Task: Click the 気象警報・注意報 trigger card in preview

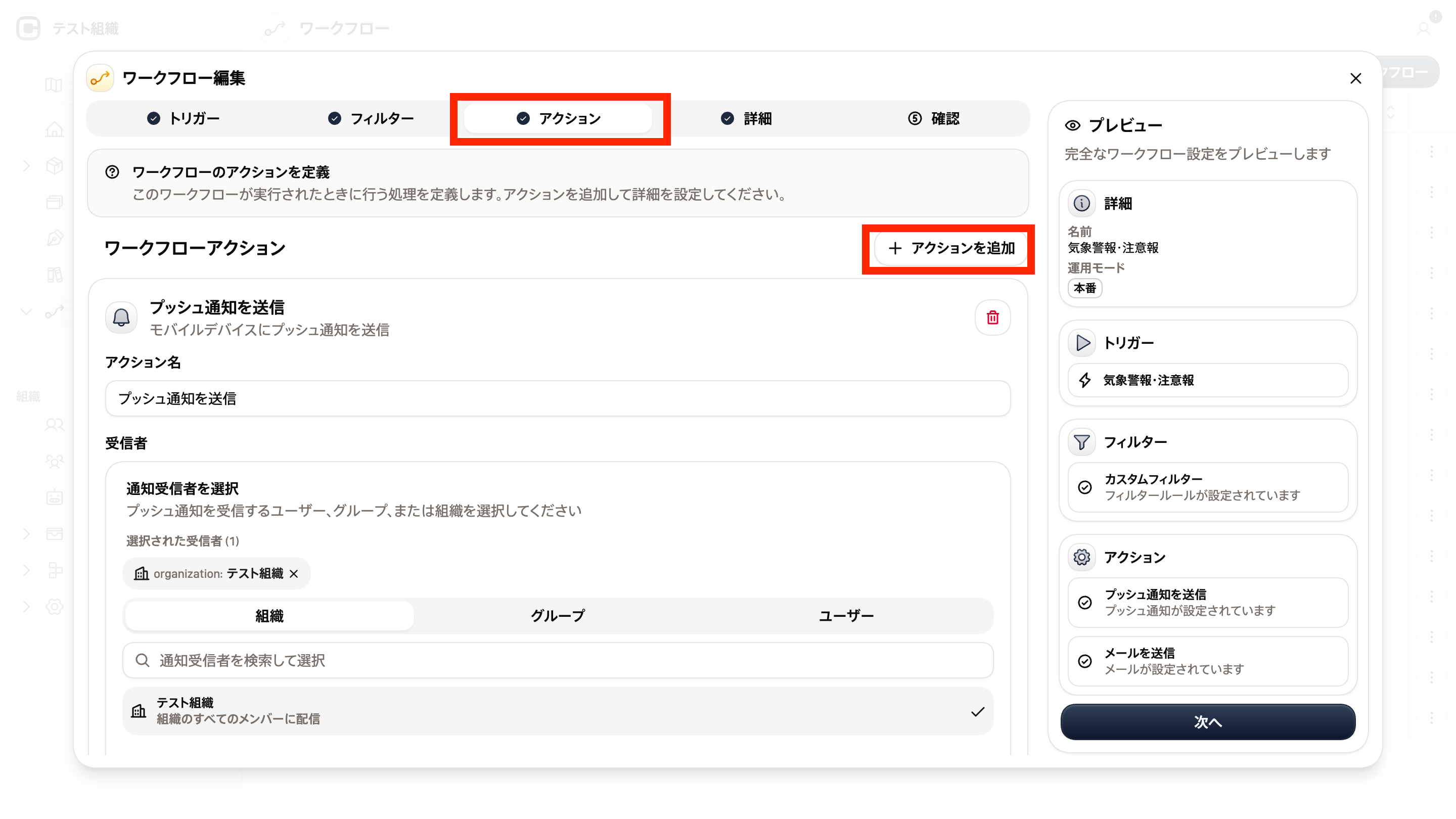Action: click(x=1208, y=380)
